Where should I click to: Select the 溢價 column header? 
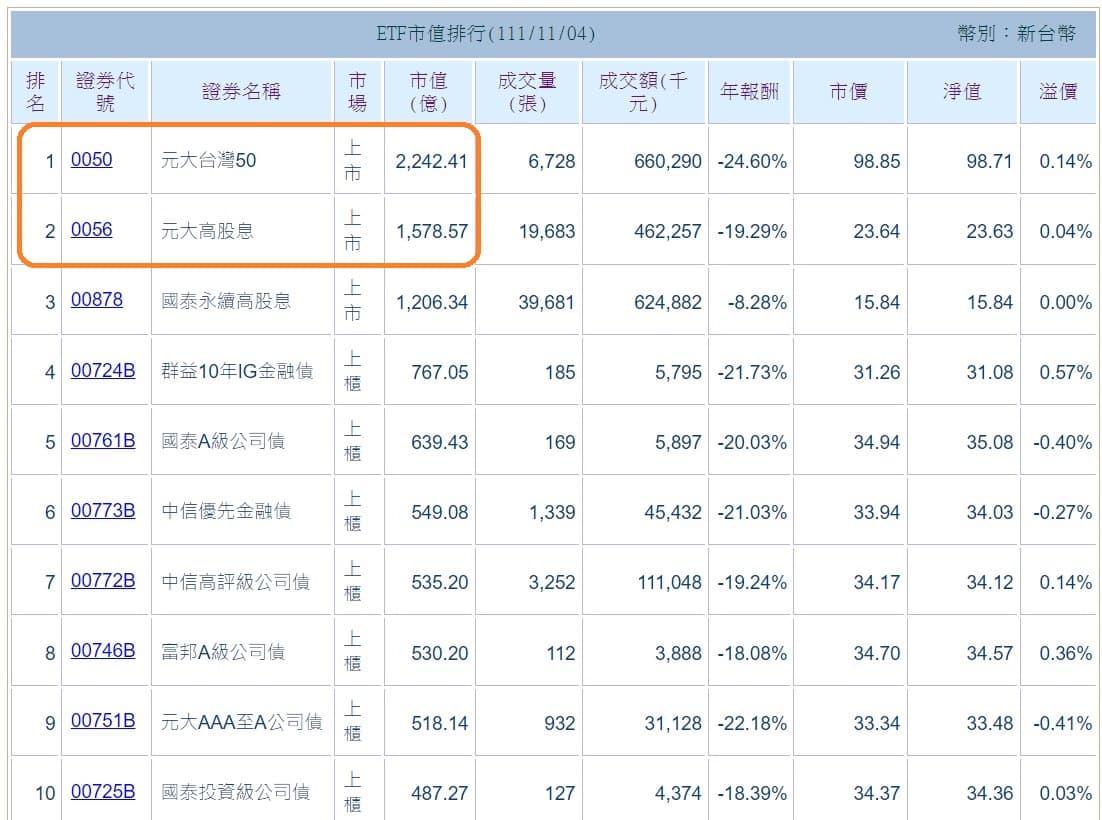(1059, 90)
